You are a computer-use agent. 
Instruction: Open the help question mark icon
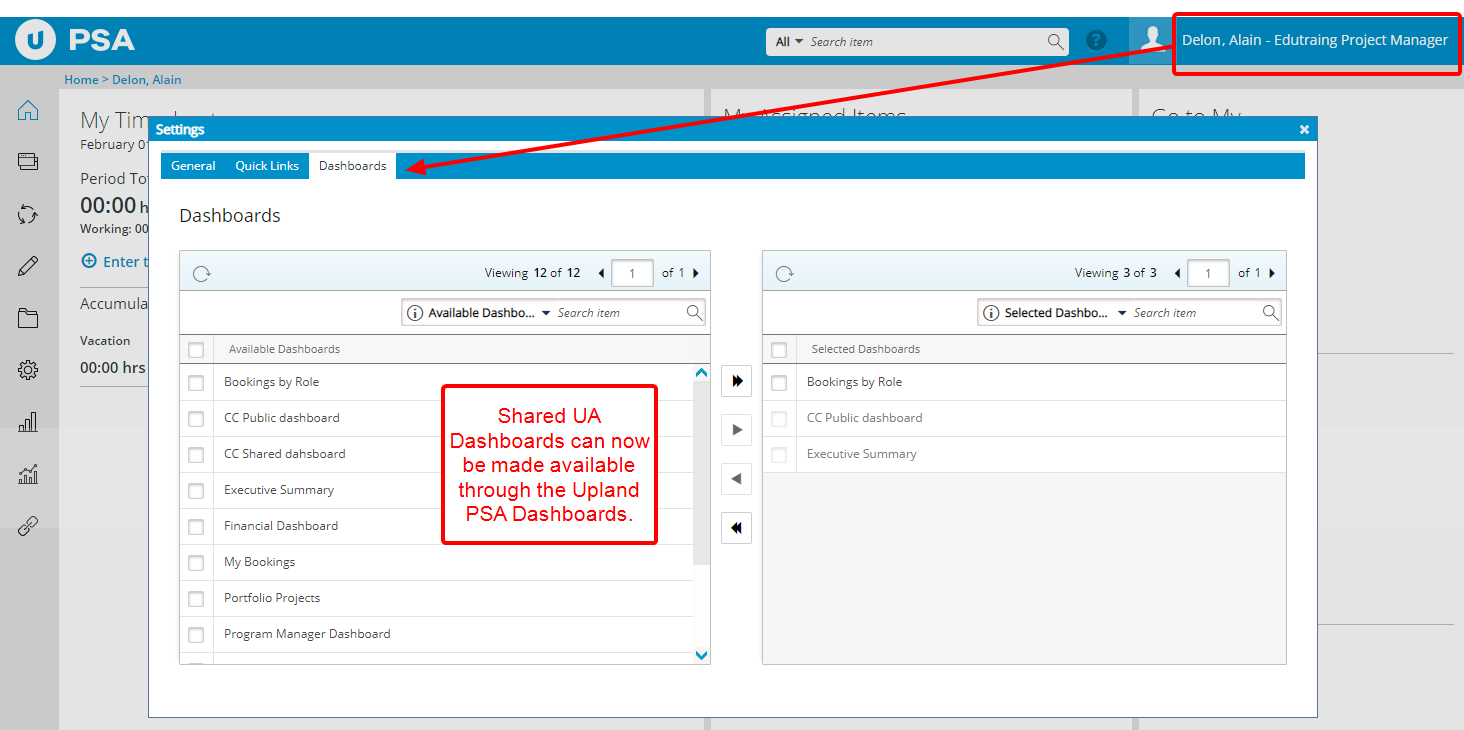[x=1097, y=41]
